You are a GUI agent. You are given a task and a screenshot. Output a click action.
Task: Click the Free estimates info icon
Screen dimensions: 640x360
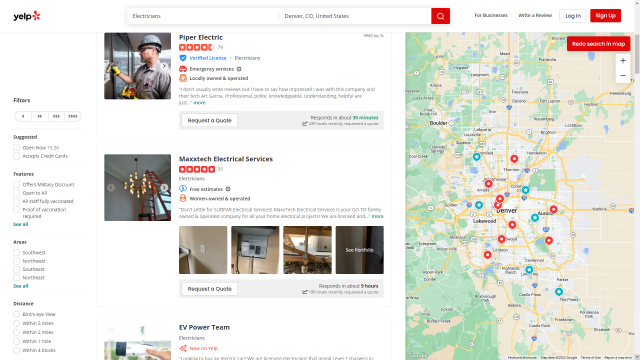228,189
